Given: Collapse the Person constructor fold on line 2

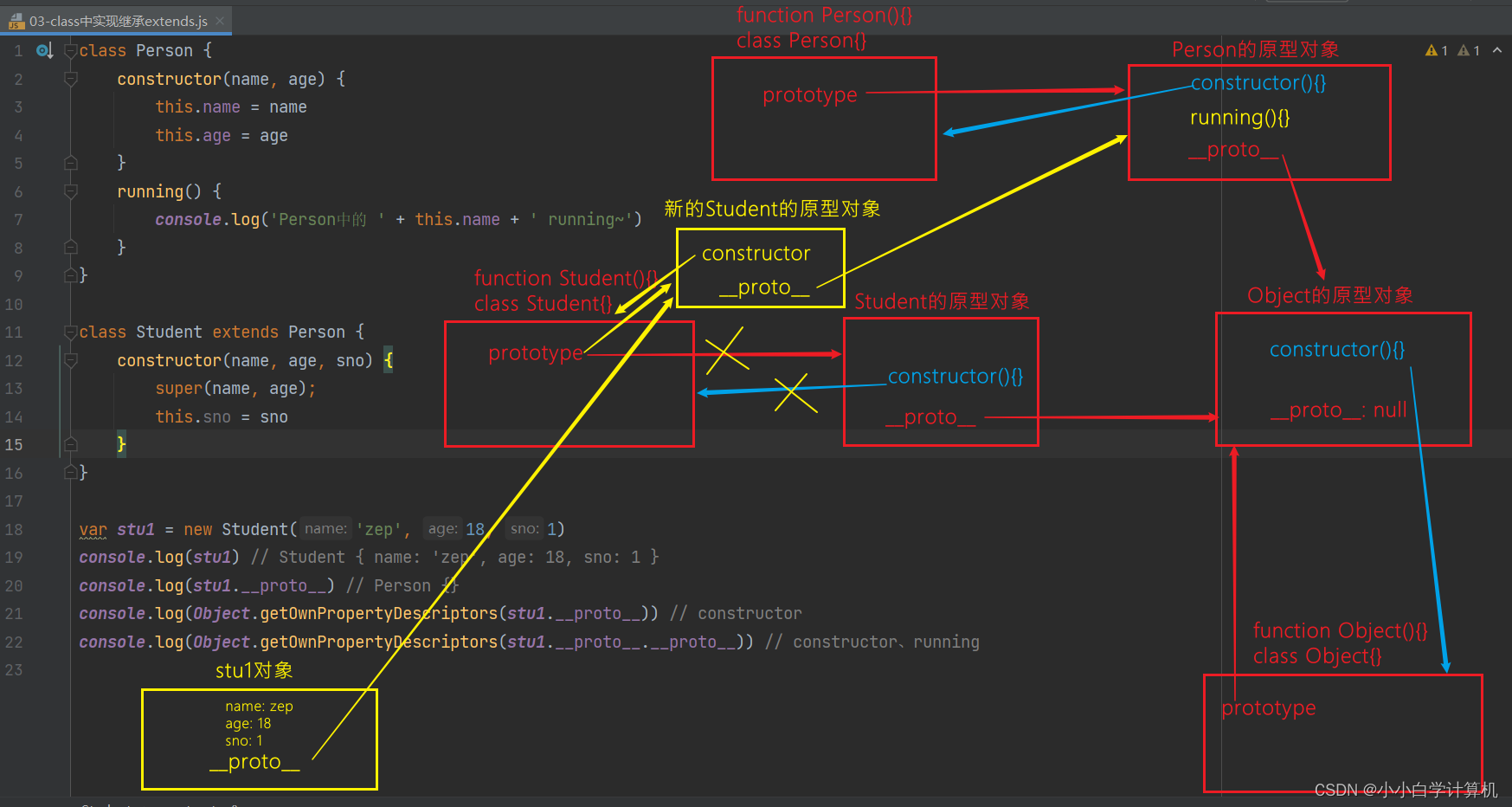Looking at the screenshot, I should 71,79.
